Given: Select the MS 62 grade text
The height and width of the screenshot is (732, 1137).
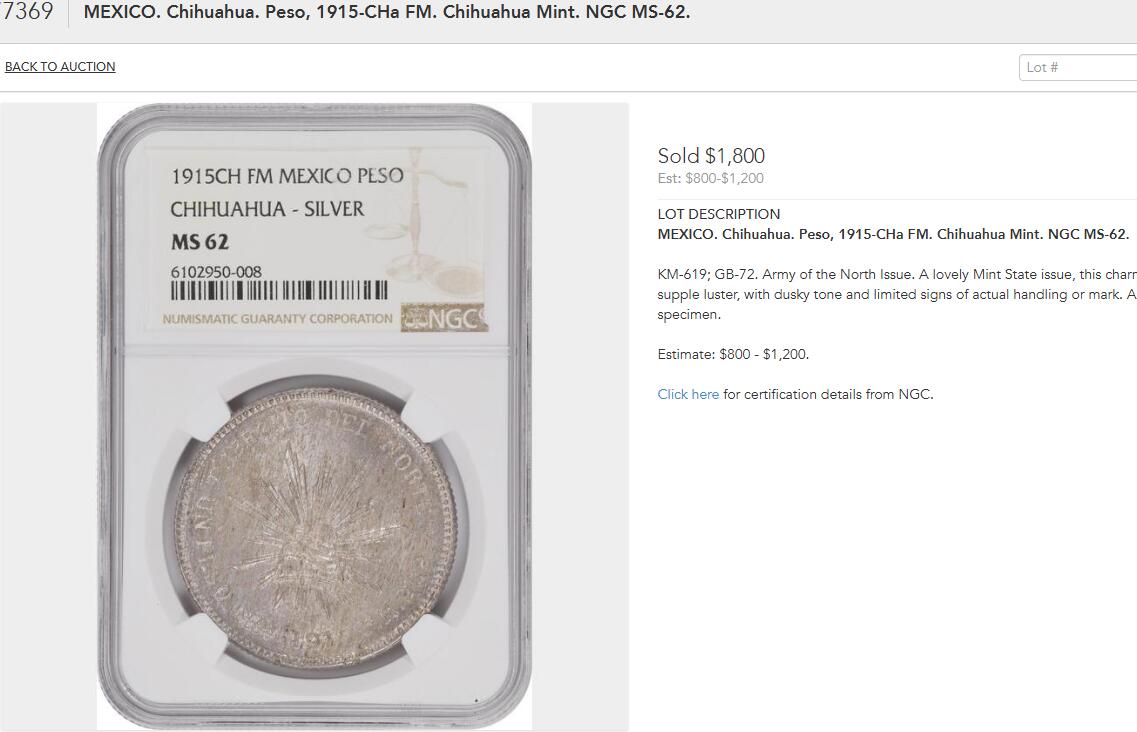Looking at the screenshot, I should [200, 242].
